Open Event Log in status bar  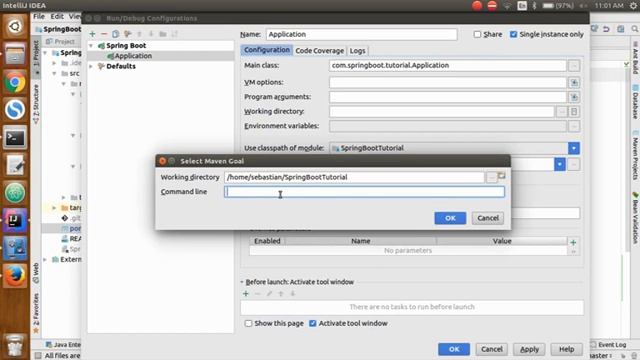point(608,344)
